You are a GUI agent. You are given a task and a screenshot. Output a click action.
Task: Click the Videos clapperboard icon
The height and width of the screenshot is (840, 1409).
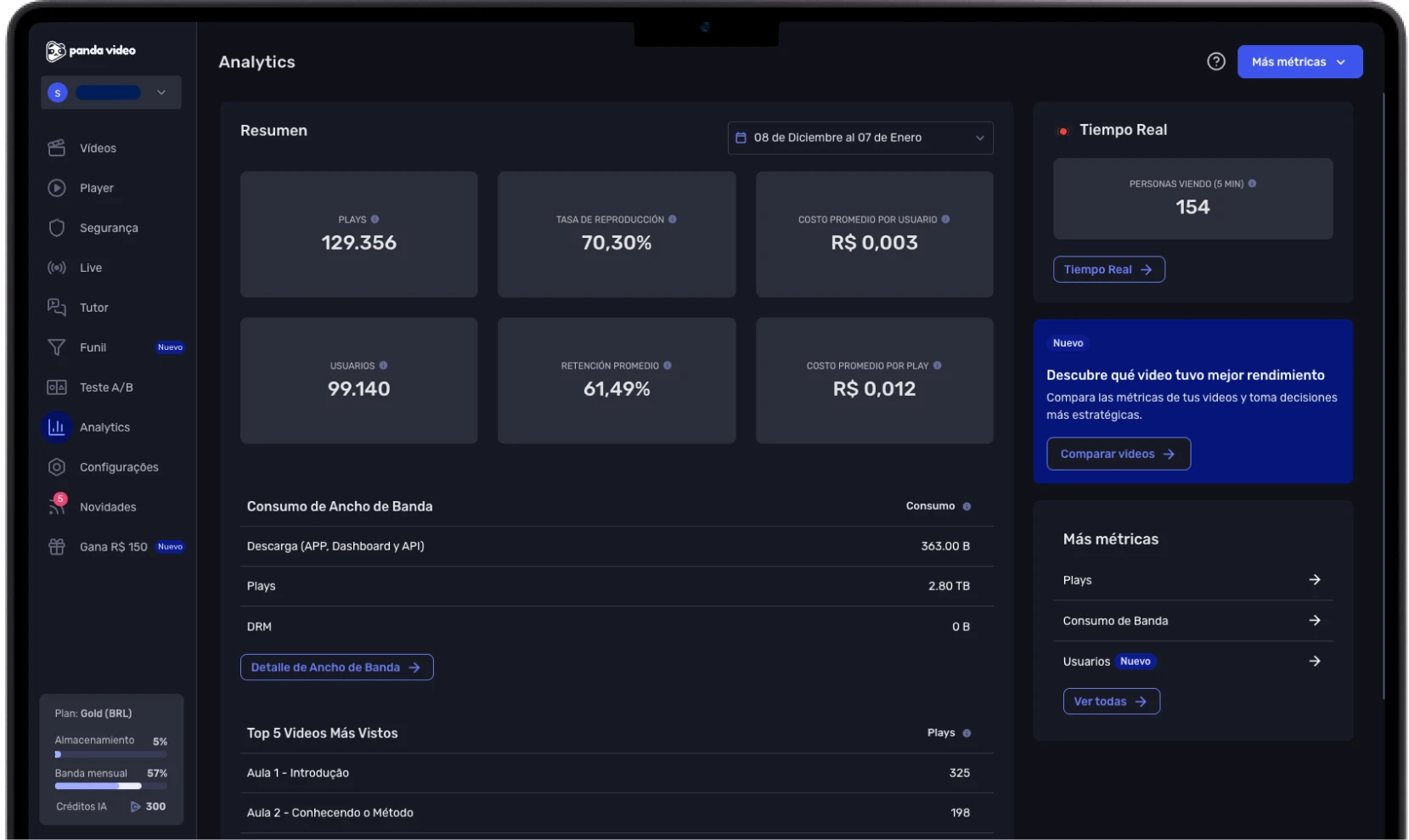click(57, 148)
